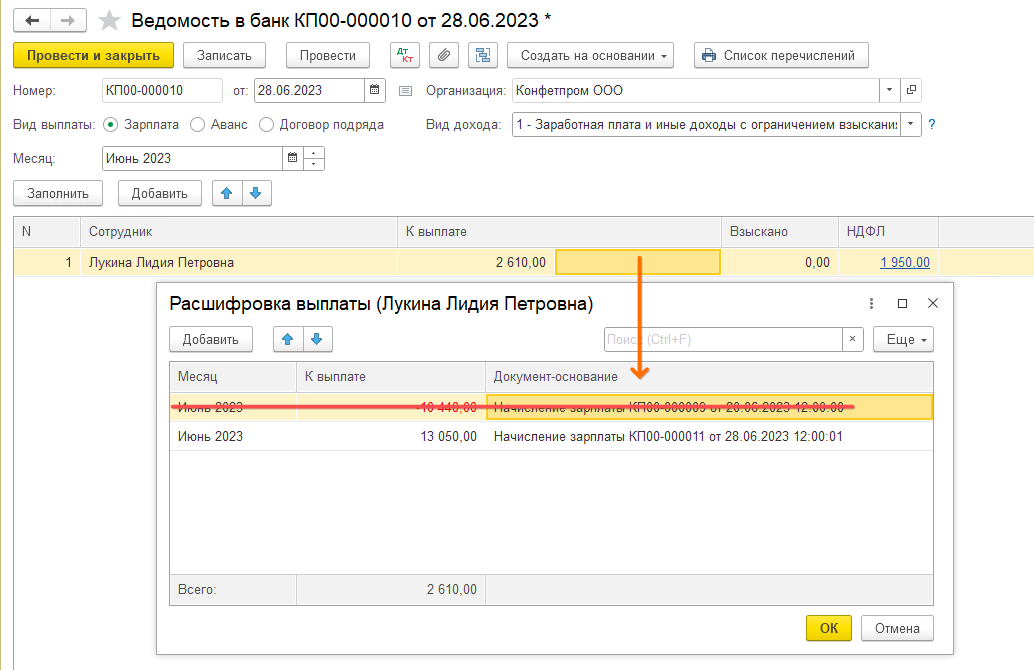Clear the search field in dialog
The image size is (1034, 670).
coord(852,339)
